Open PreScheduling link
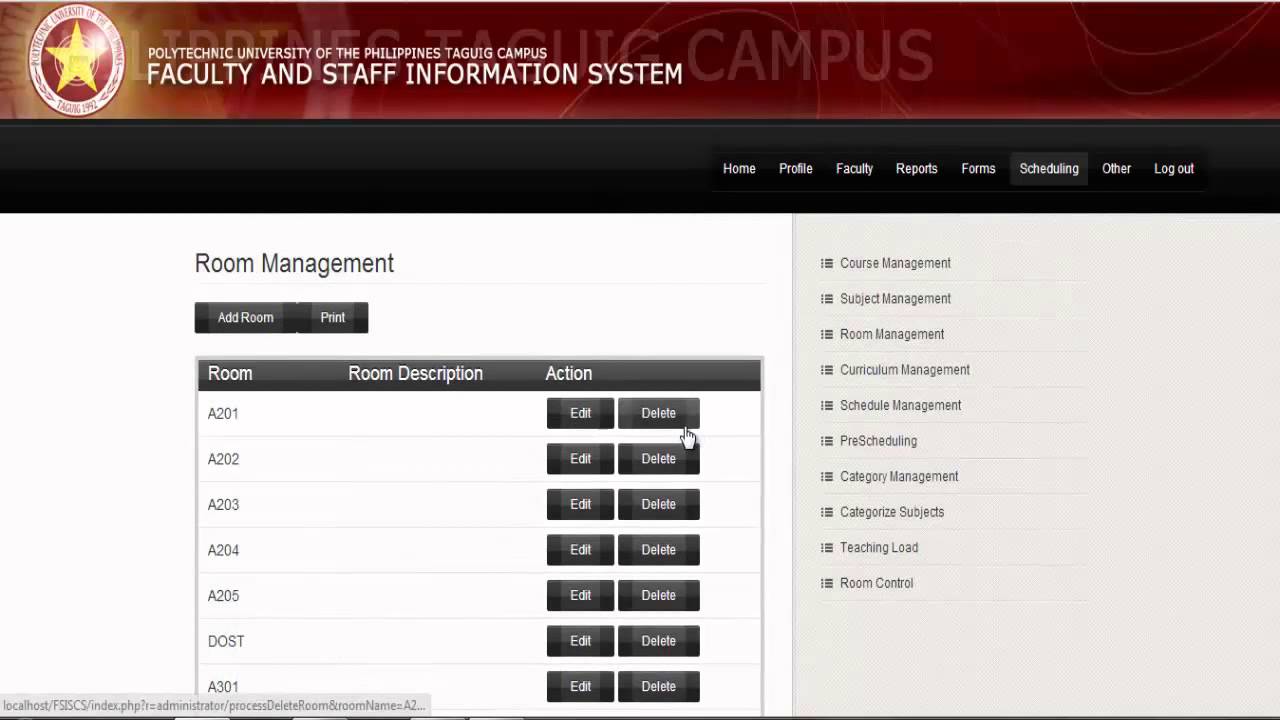Viewport: 1280px width, 720px height. point(878,441)
